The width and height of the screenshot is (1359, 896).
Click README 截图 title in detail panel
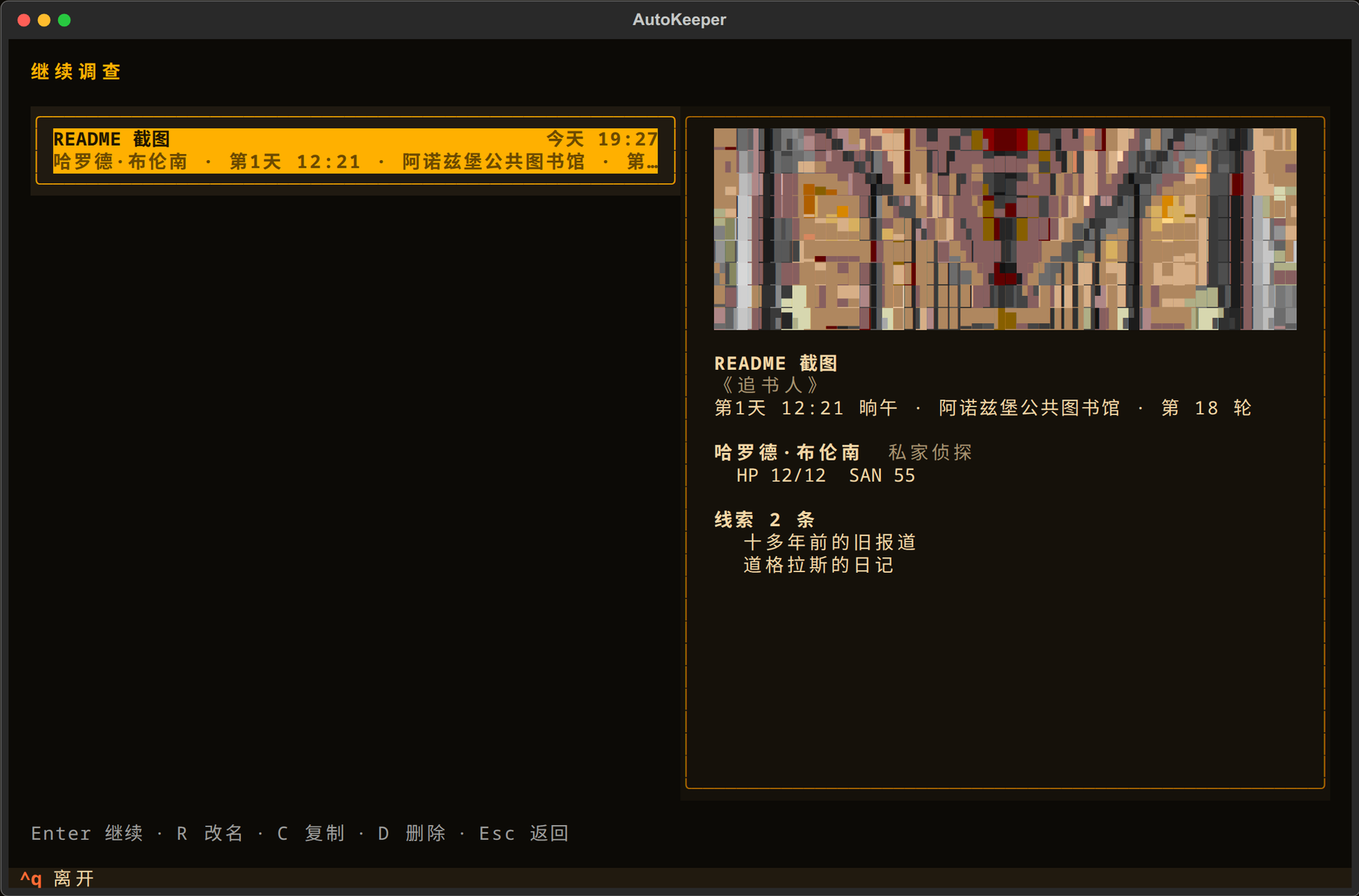coord(776,364)
